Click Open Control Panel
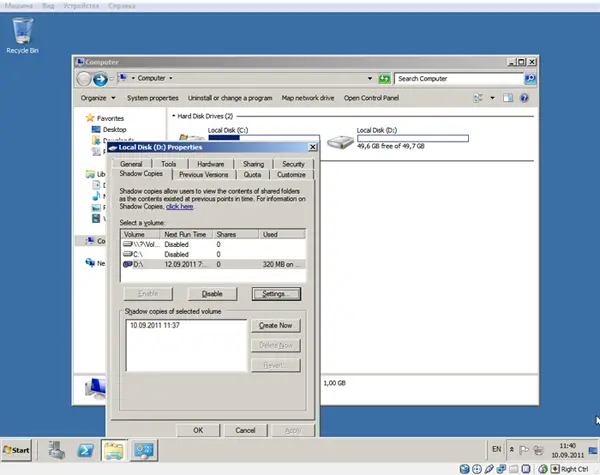The image size is (600, 475). (x=371, y=98)
